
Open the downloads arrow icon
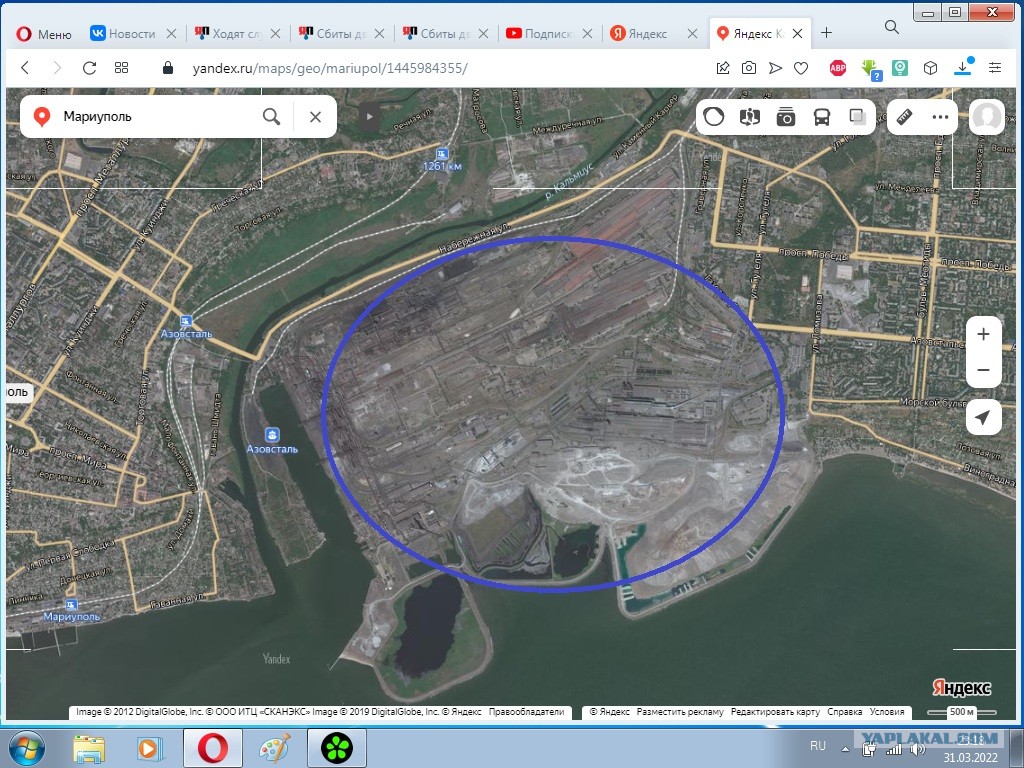[963, 67]
